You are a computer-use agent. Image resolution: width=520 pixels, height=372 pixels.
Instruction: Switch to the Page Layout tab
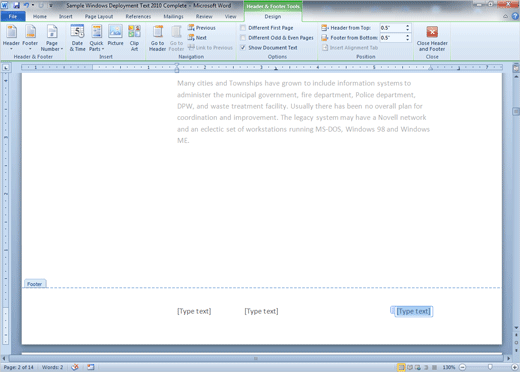point(99,16)
